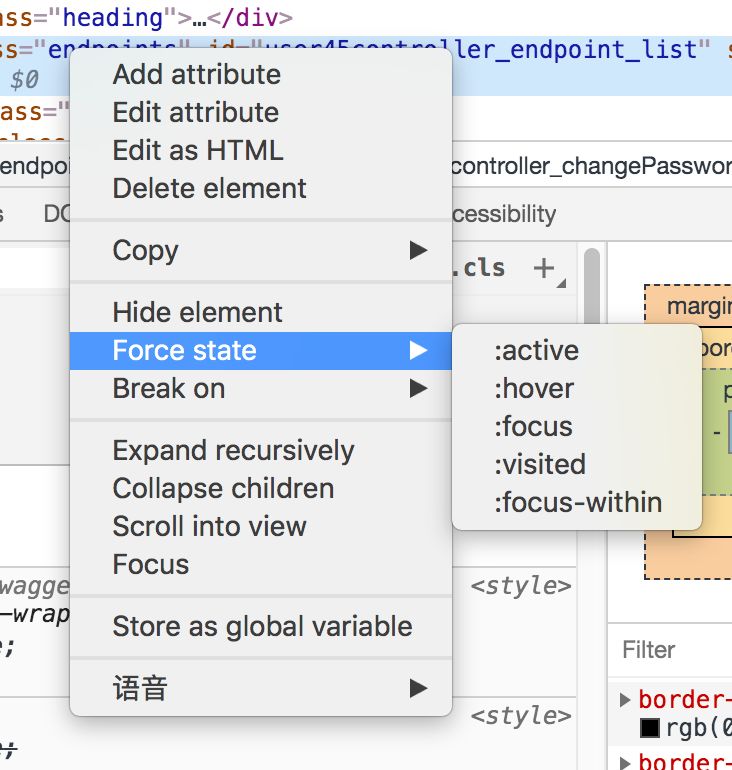
Task: Select the endpoint_list element row
Action: pyautogui.click(x=366, y=65)
